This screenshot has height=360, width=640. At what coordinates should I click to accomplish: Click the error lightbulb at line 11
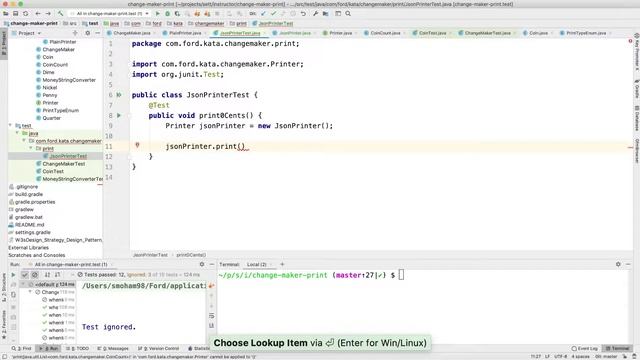coord(137,145)
